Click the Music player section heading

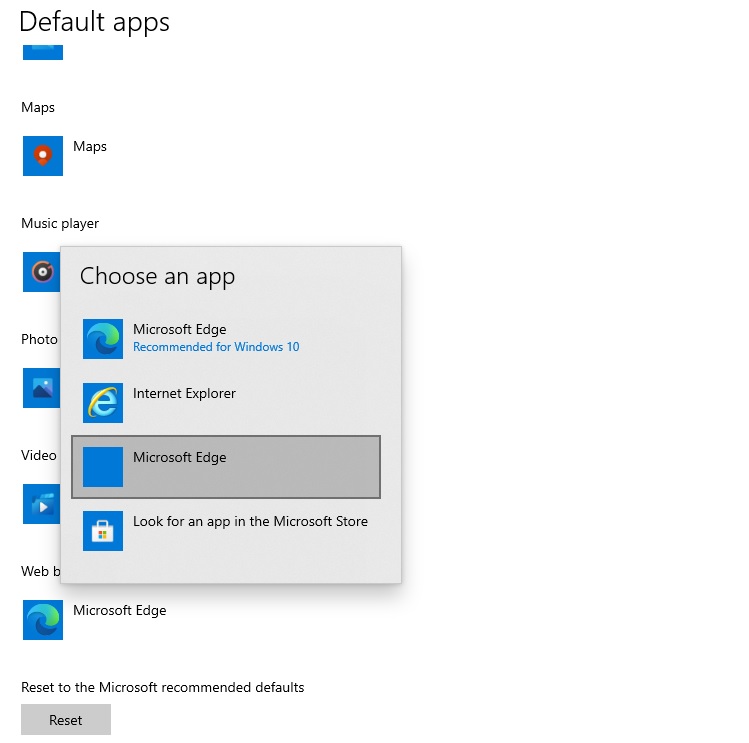click(x=60, y=224)
